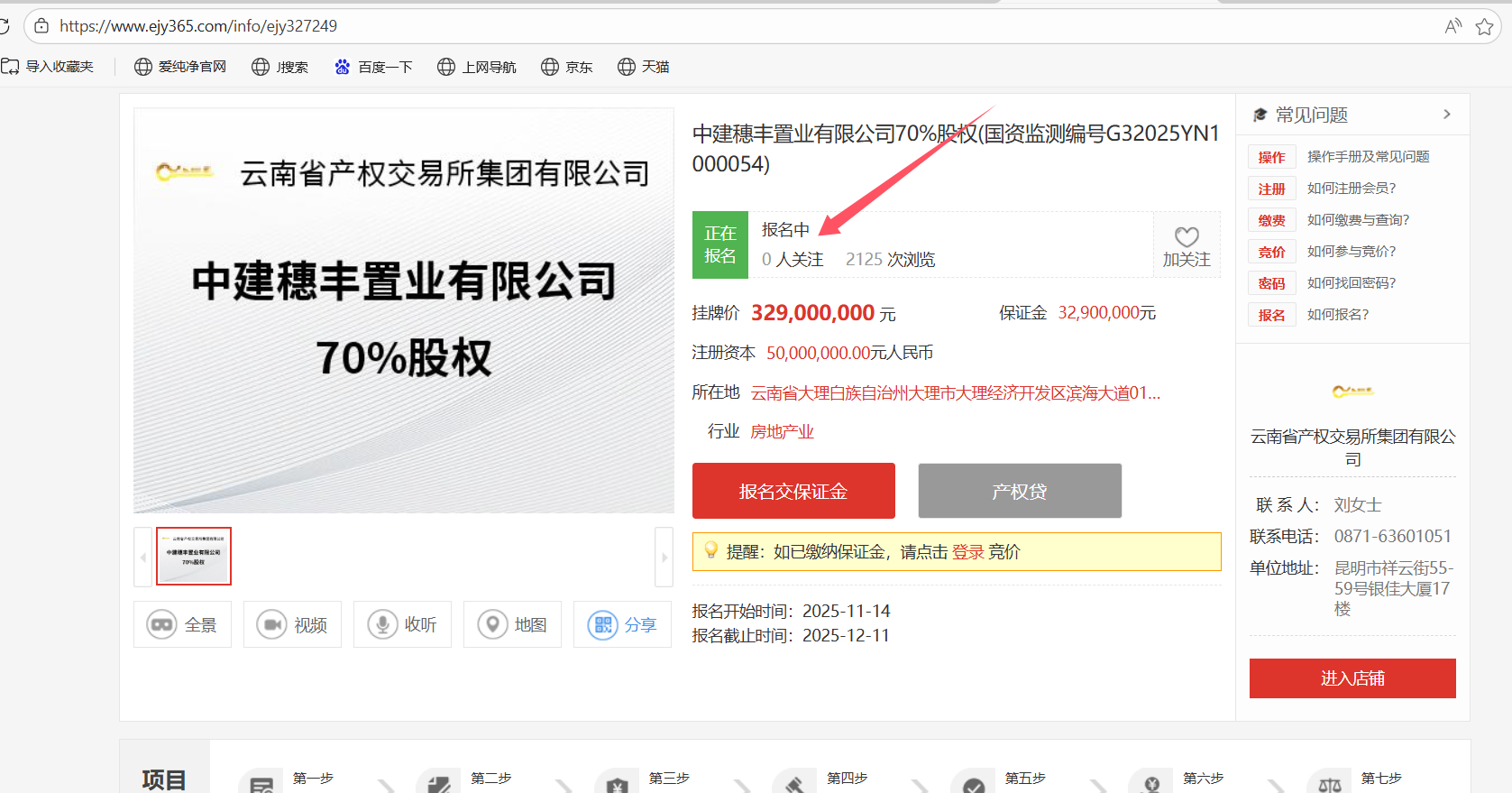Click 报名截止时间 2025-12-11 text
This screenshot has width=1512, height=793.
tap(791, 636)
